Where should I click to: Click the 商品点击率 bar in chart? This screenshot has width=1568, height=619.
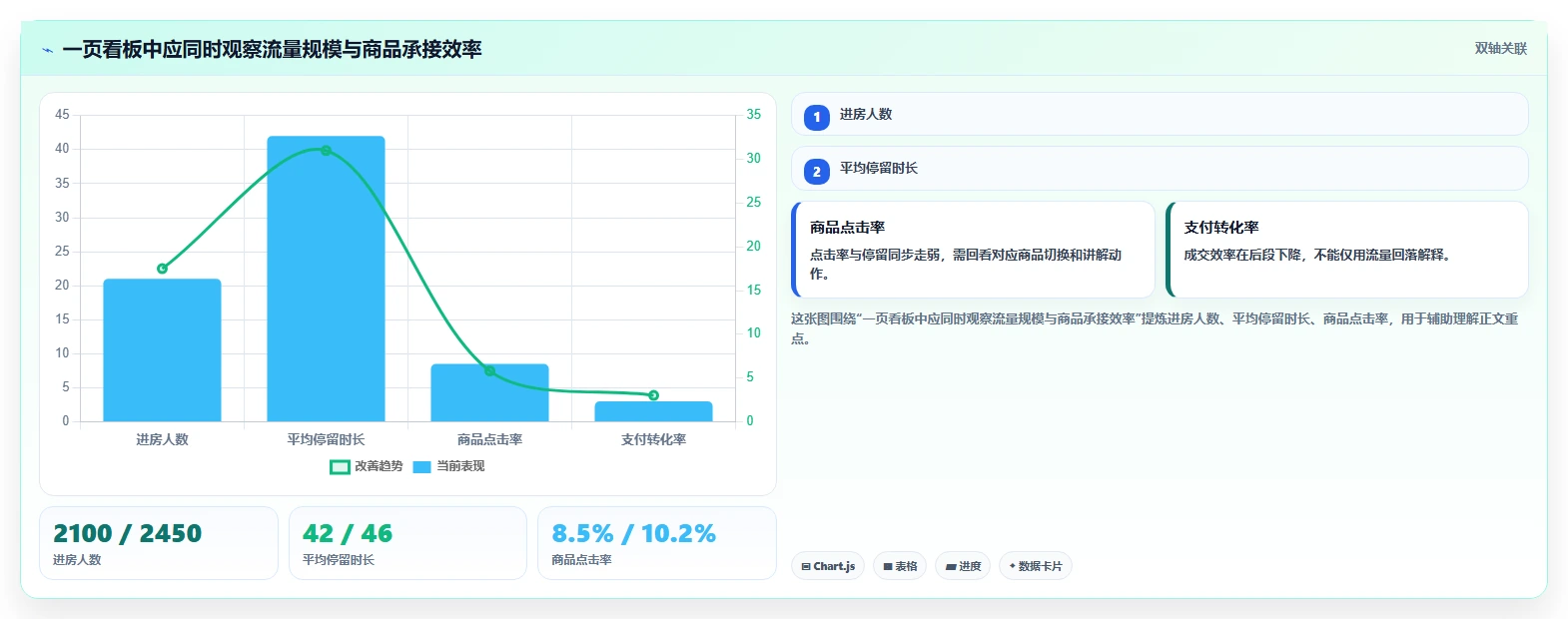pyautogui.click(x=489, y=392)
